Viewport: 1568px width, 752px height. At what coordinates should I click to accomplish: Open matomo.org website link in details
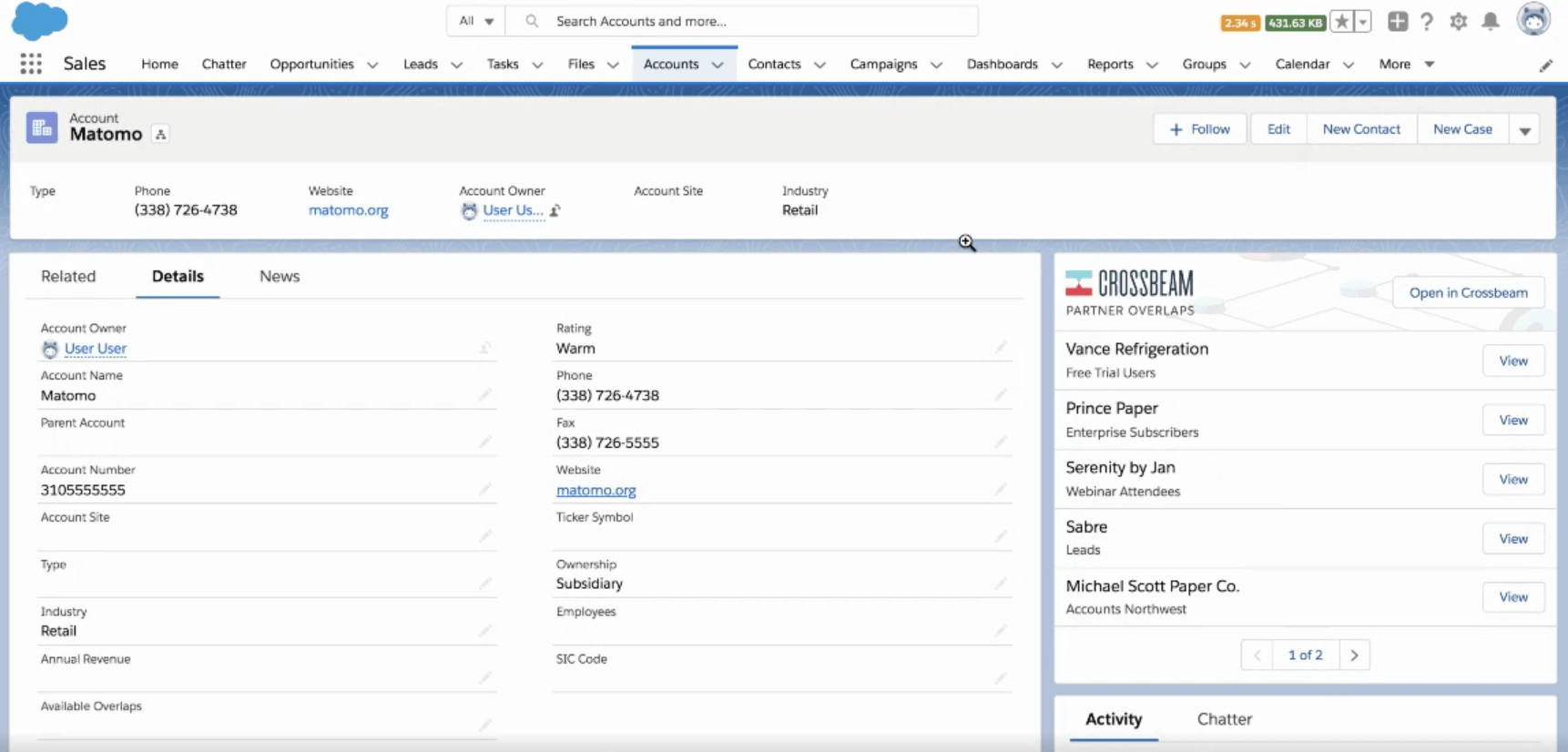pos(596,490)
